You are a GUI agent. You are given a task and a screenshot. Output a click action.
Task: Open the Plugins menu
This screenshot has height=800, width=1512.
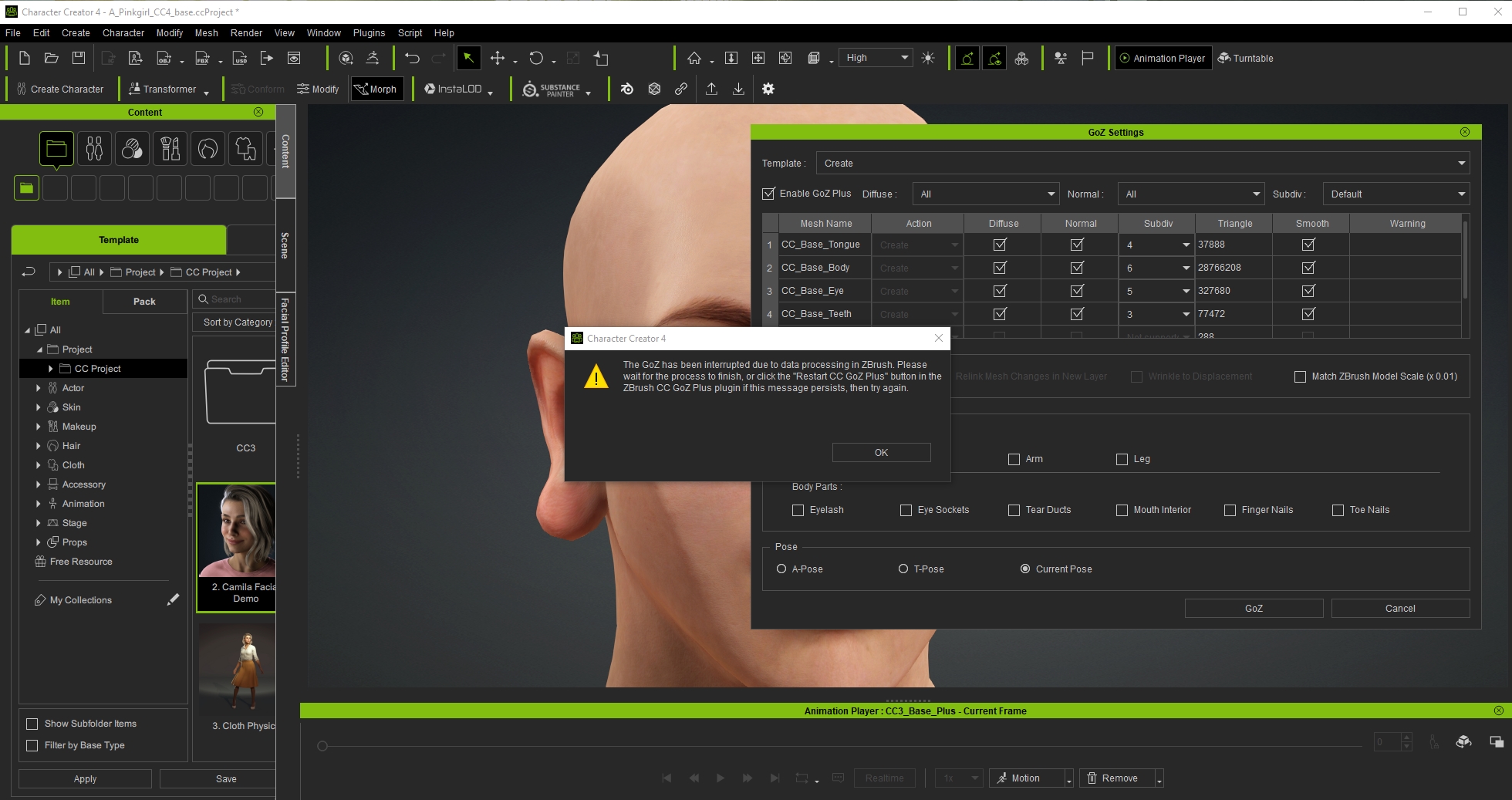(369, 33)
